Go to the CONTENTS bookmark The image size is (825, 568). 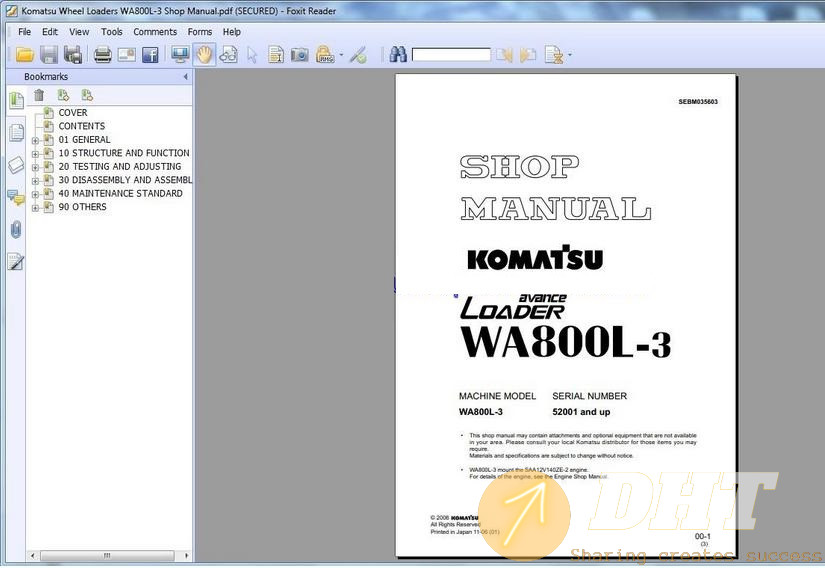[x=82, y=126]
